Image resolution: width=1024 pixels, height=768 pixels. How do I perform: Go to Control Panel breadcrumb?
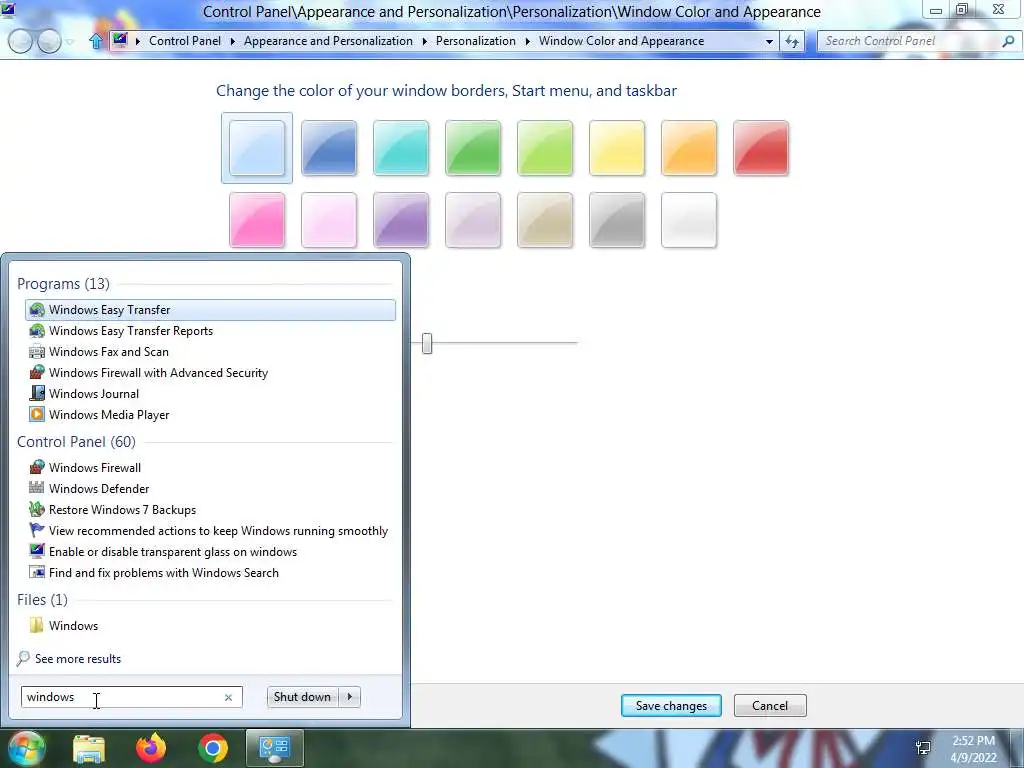tap(185, 41)
